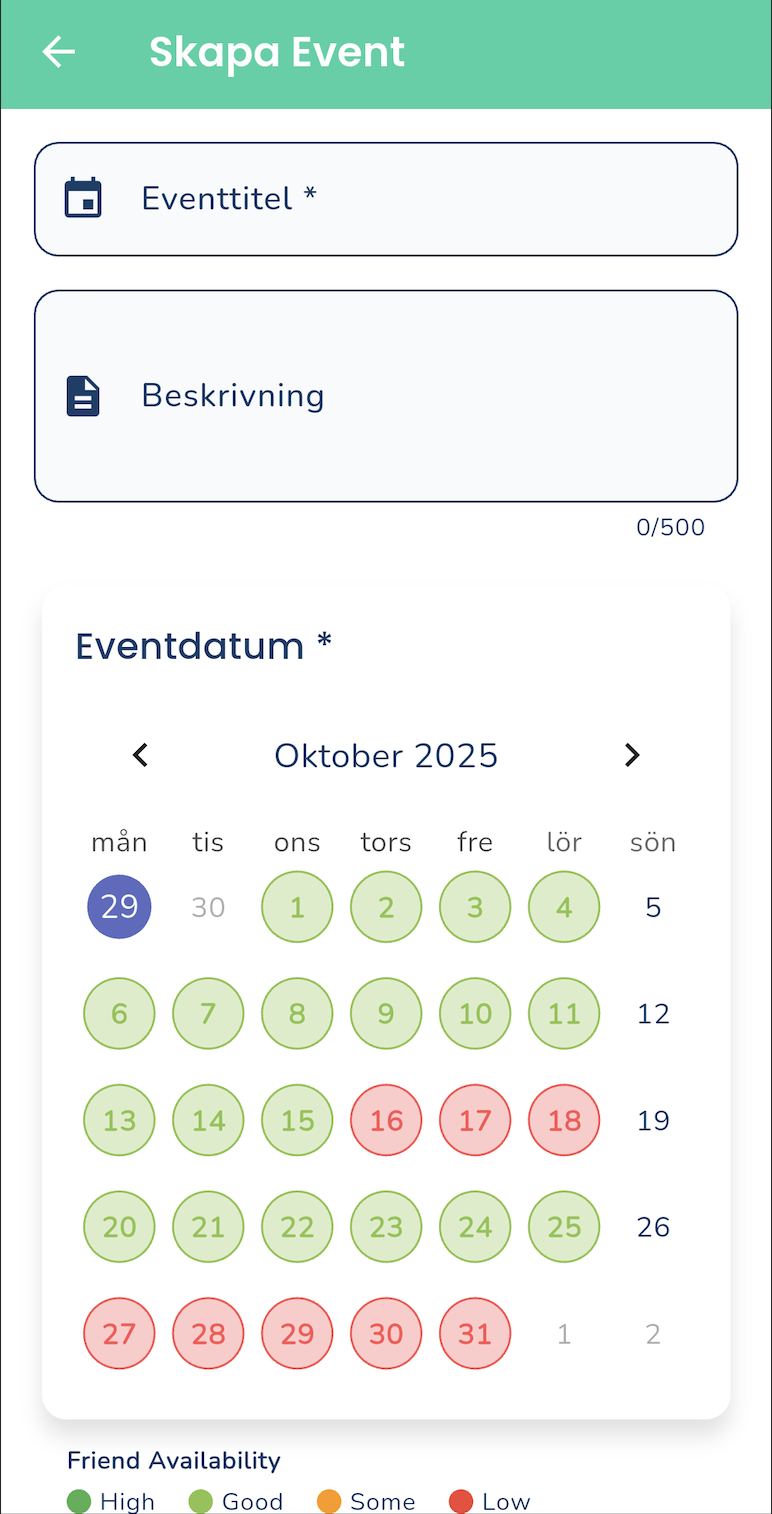Select October 10 green date
The width and height of the screenshot is (772, 1514).
point(475,1014)
